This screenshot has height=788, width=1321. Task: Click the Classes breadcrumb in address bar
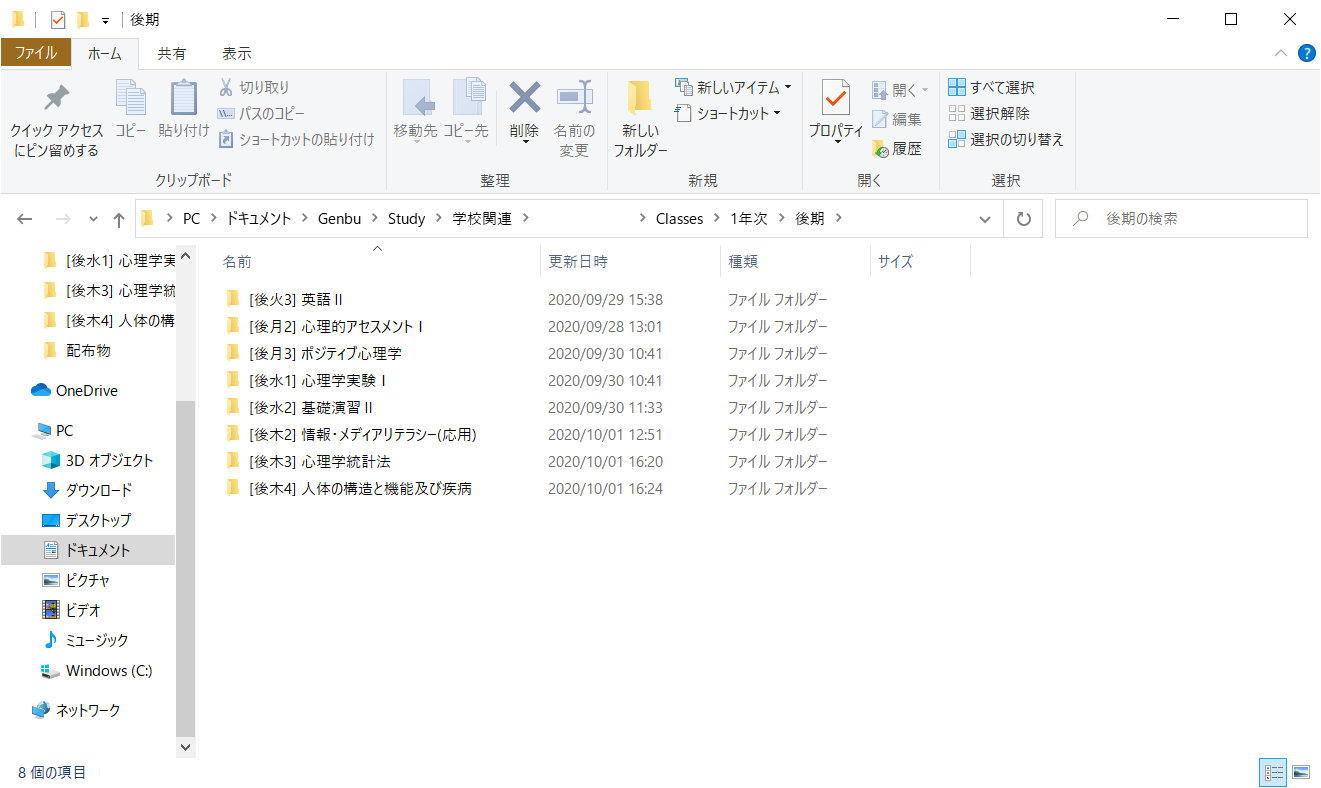click(679, 219)
